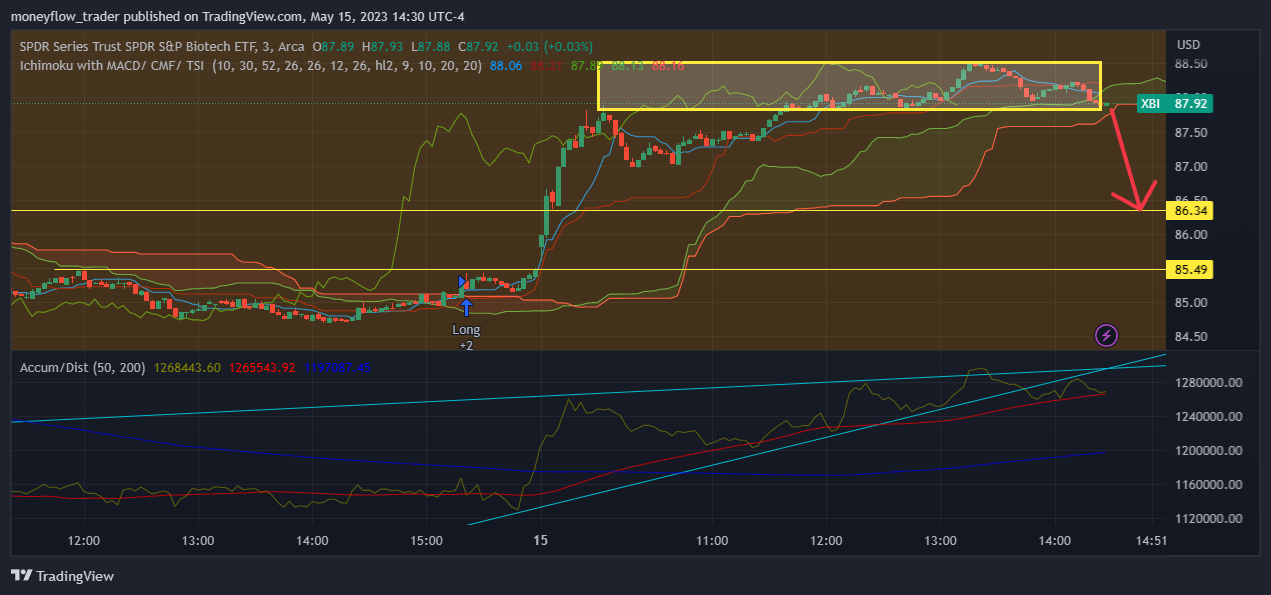Click the 87.50 price axis label
1271x595 pixels.
pyautogui.click(x=1192, y=133)
